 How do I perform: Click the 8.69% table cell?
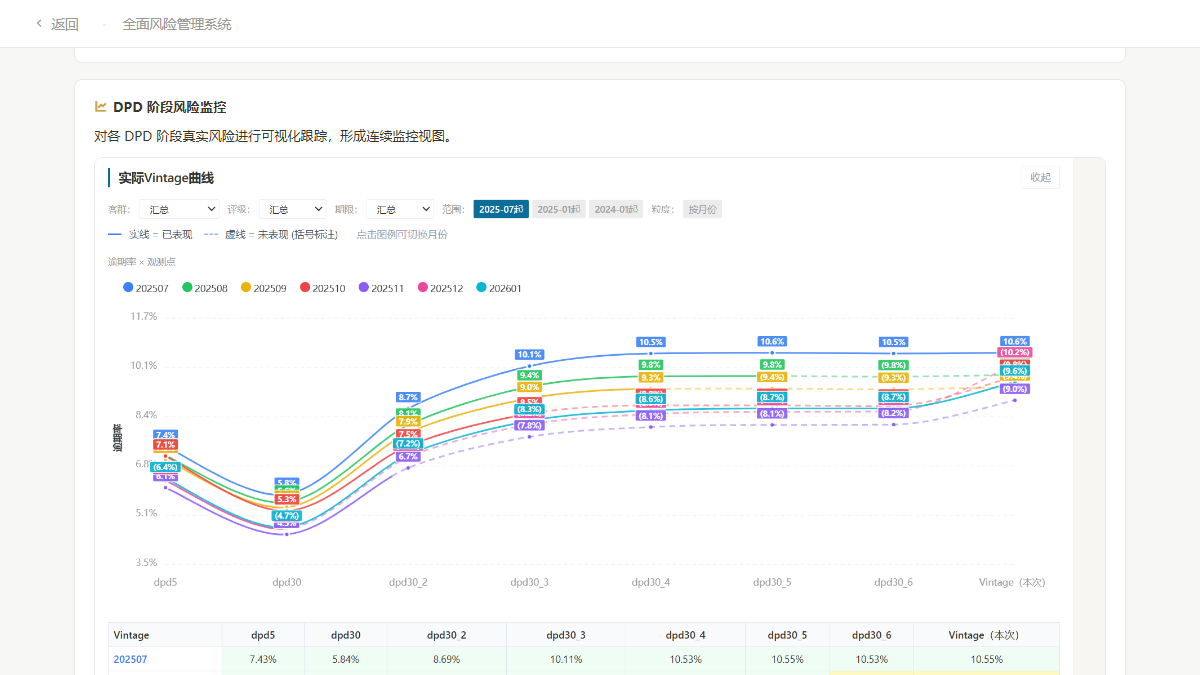(x=447, y=659)
